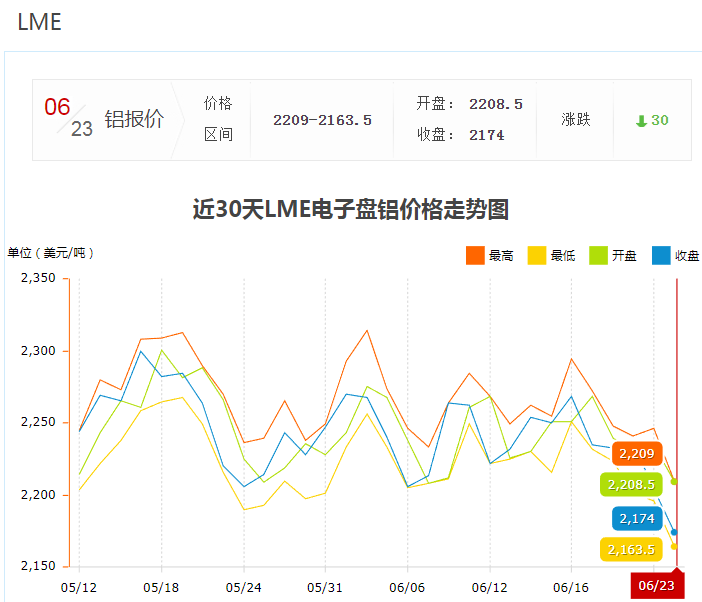Click the 2,200 y-axis label
This screenshot has width=702, height=602.
point(38,495)
